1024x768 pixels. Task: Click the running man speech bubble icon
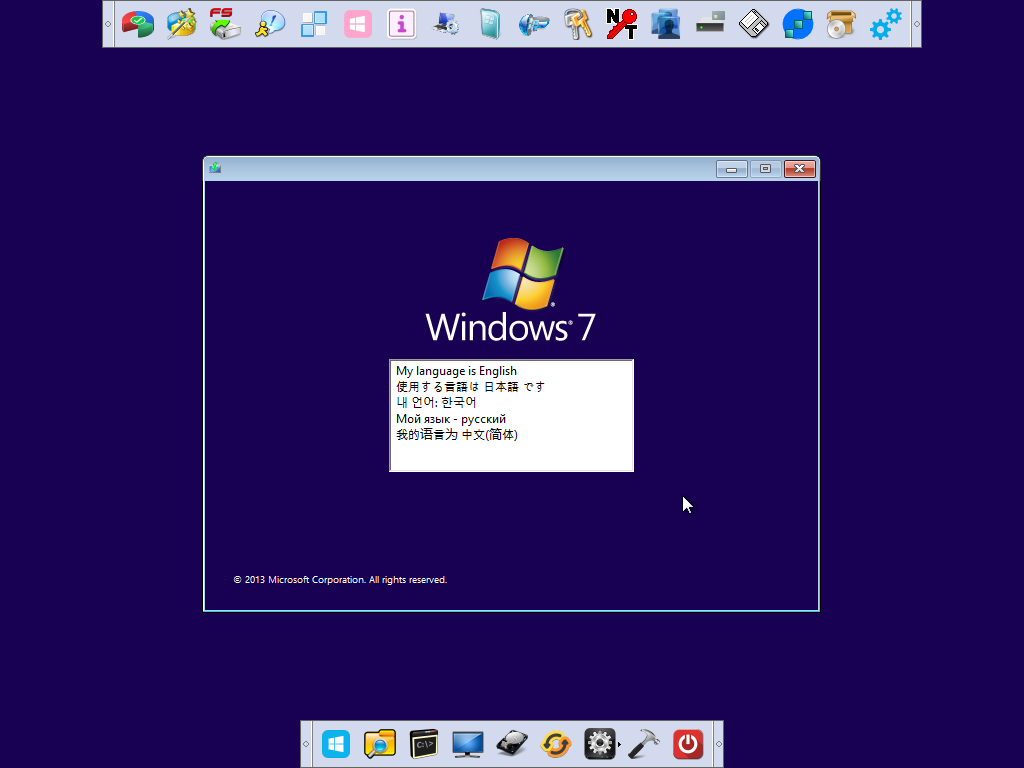(270, 24)
